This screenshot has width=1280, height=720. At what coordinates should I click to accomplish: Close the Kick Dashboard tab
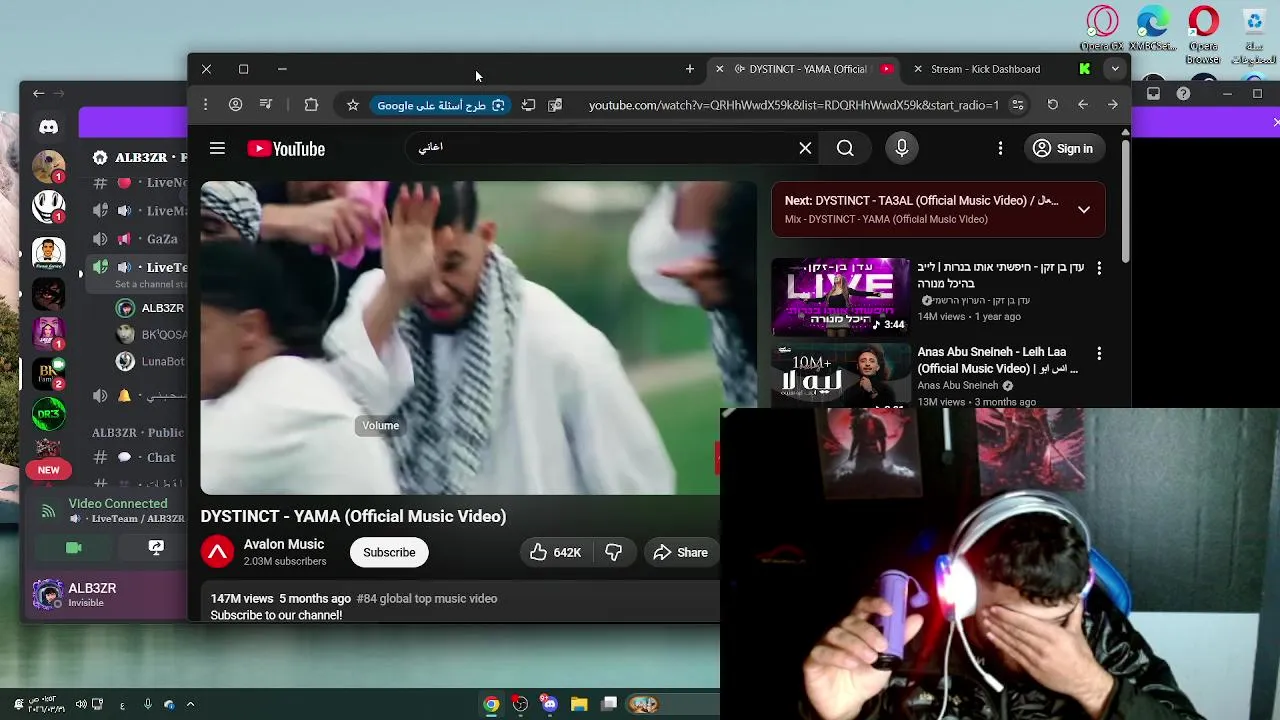click(918, 69)
